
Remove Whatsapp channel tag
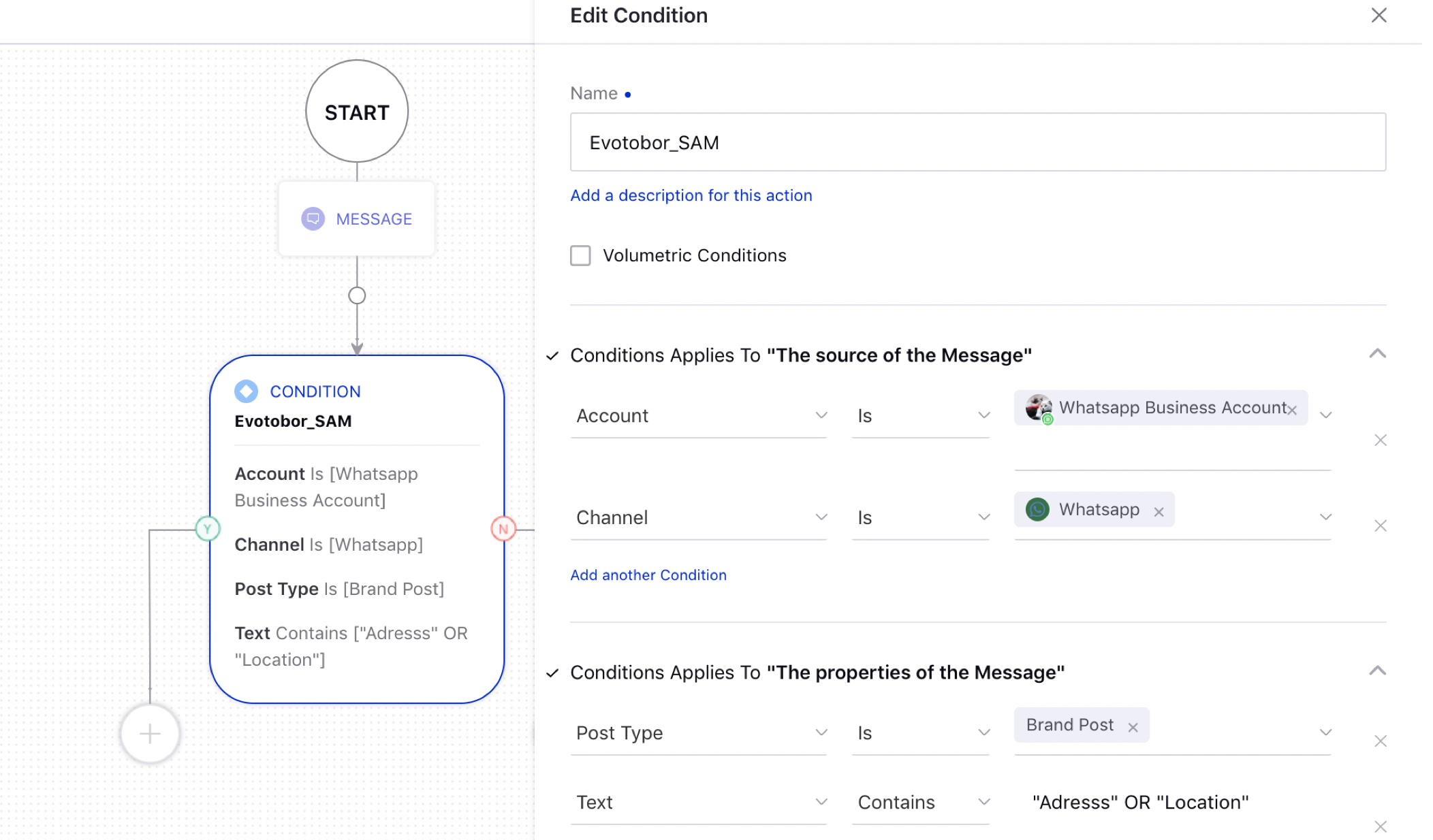[1158, 510]
